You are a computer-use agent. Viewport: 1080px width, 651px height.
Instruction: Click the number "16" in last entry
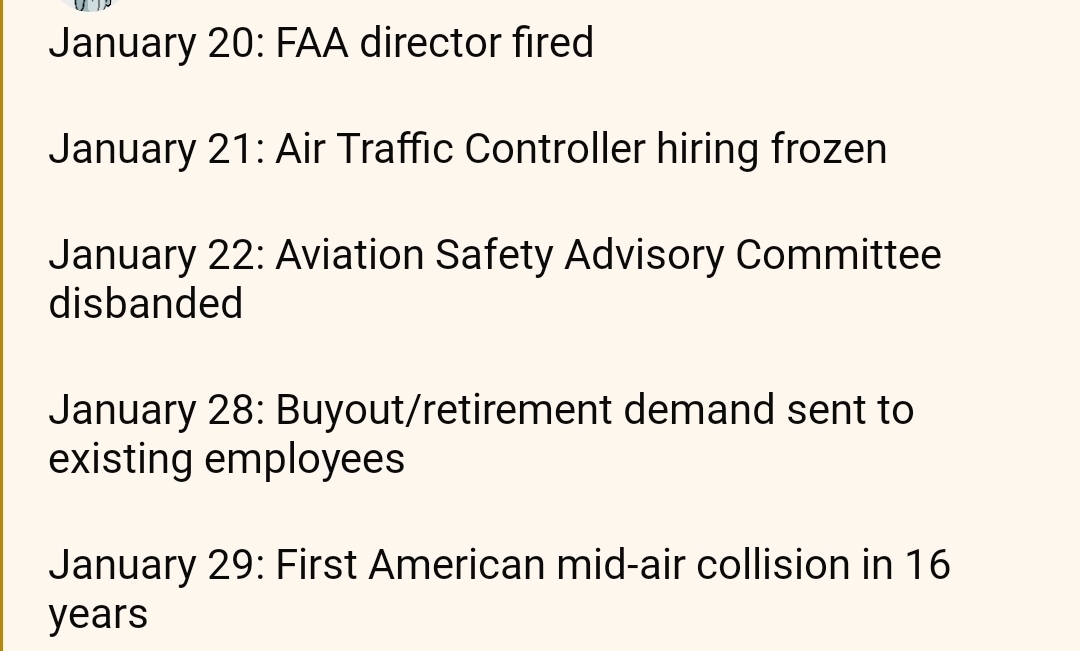[x=927, y=566]
